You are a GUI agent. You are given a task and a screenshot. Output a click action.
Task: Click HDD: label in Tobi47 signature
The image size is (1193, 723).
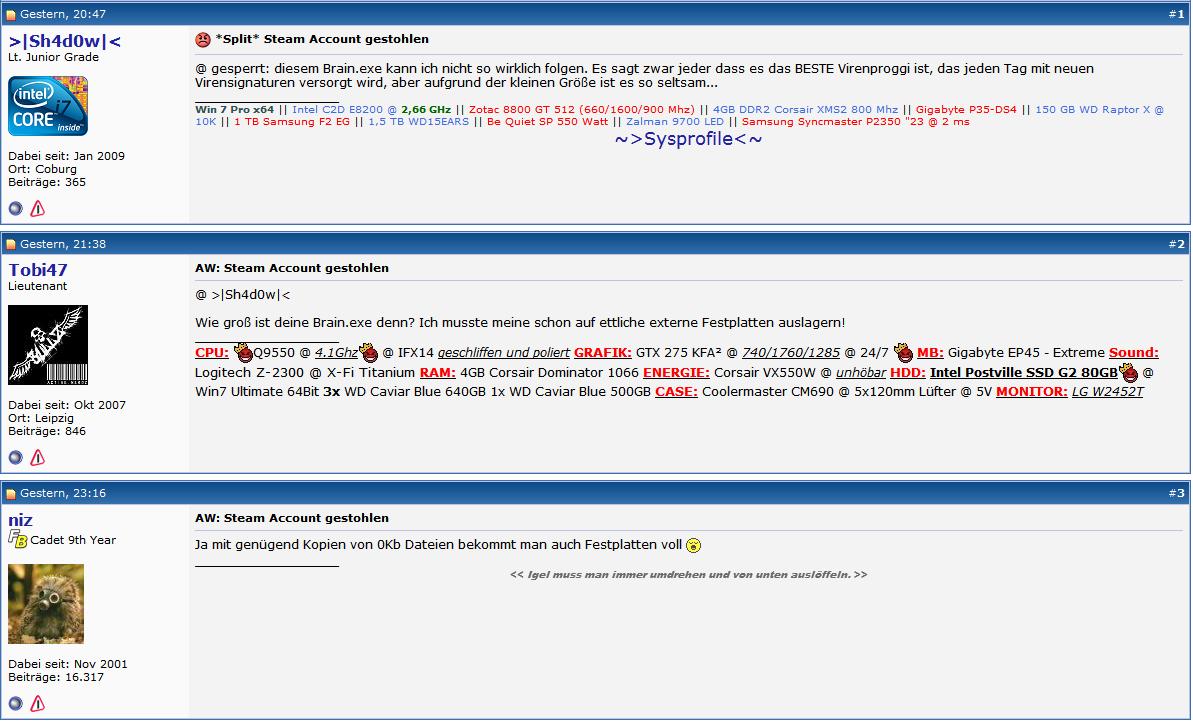coord(908,373)
